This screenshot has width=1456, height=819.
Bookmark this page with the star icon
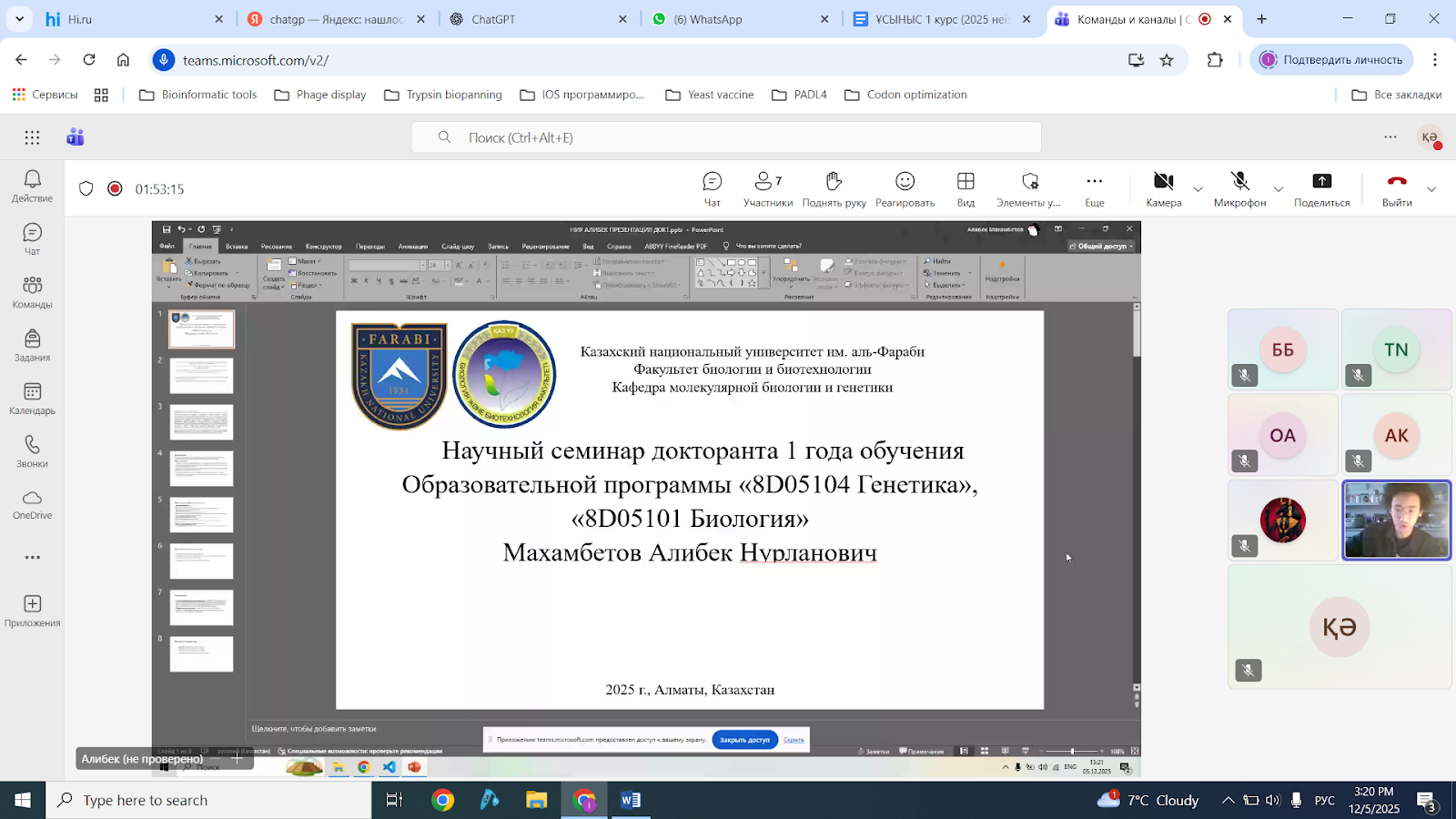point(1167,60)
